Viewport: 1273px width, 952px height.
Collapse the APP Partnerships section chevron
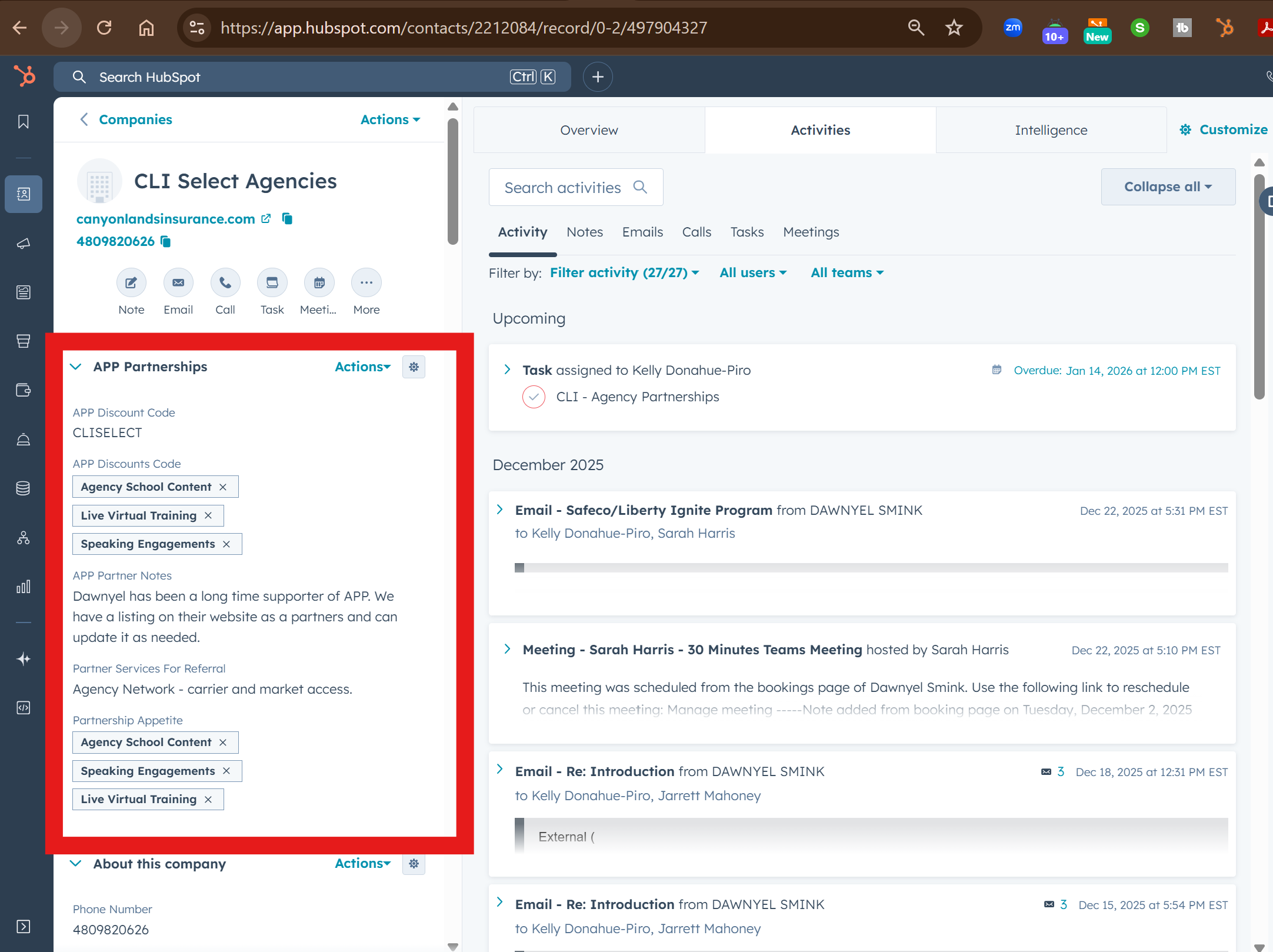point(76,367)
